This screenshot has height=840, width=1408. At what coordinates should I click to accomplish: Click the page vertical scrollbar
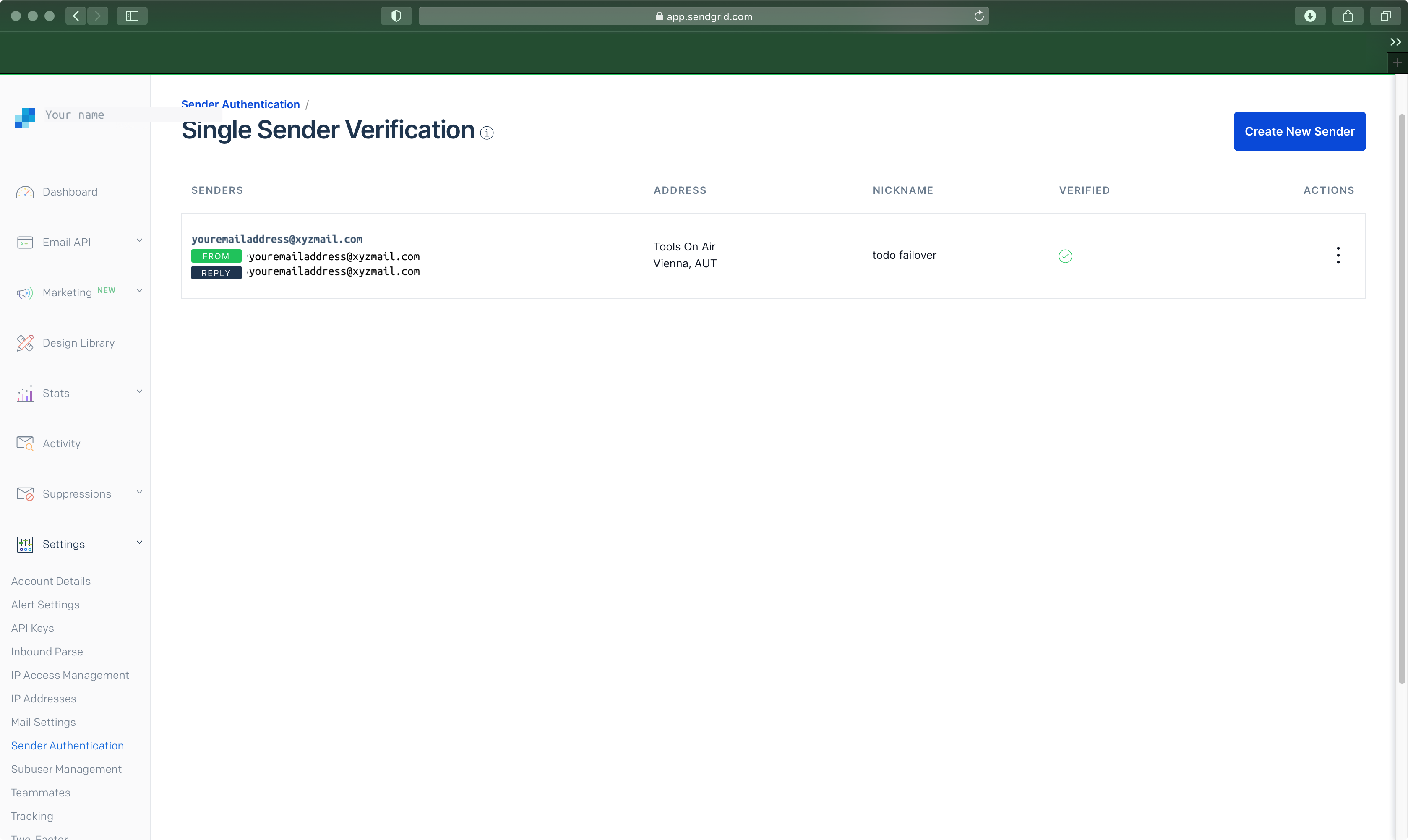tap(1402, 399)
